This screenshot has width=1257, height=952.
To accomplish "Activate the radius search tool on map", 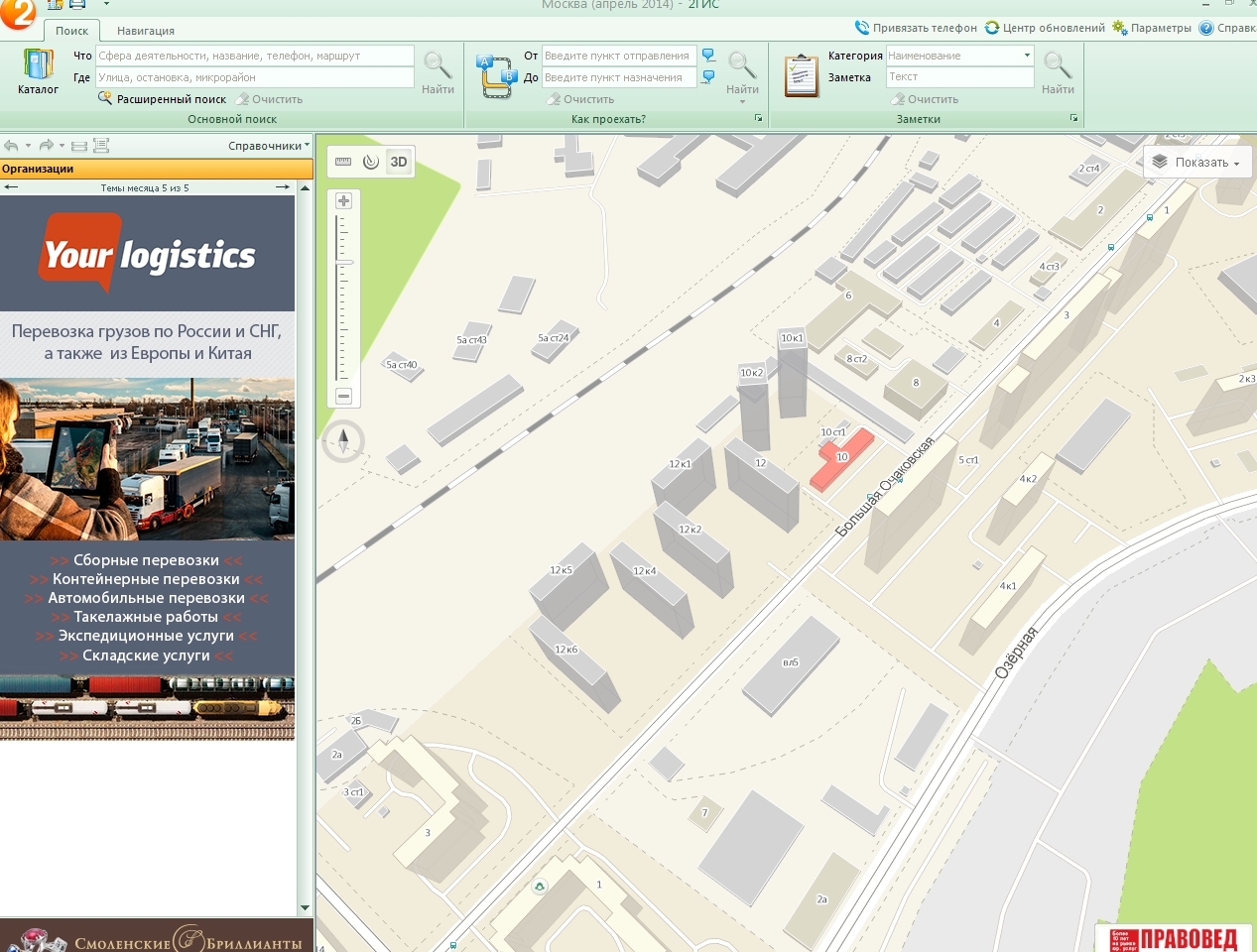I will 371,162.
